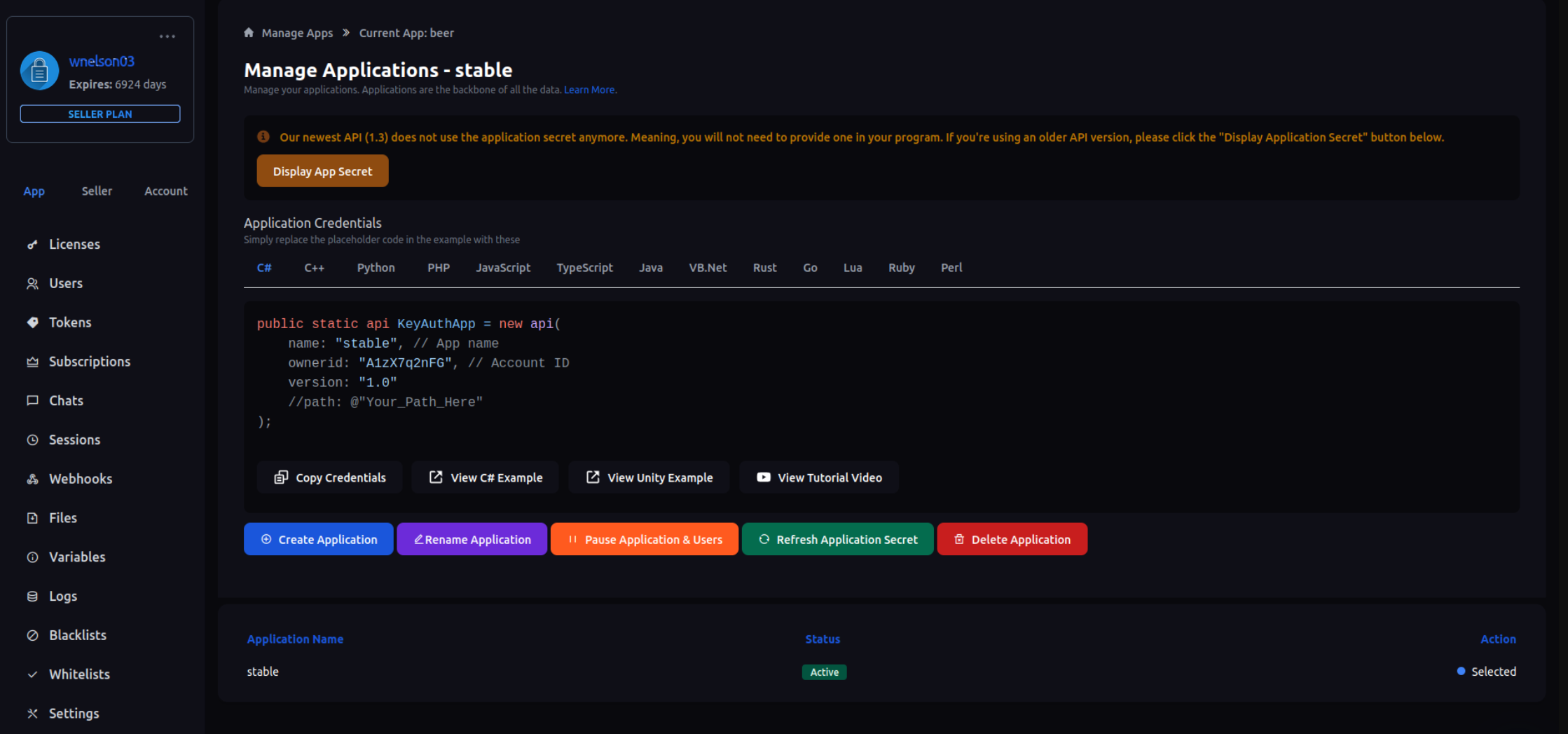Click the user avatar lock icon
1568x734 pixels.
tap(39, 71)
